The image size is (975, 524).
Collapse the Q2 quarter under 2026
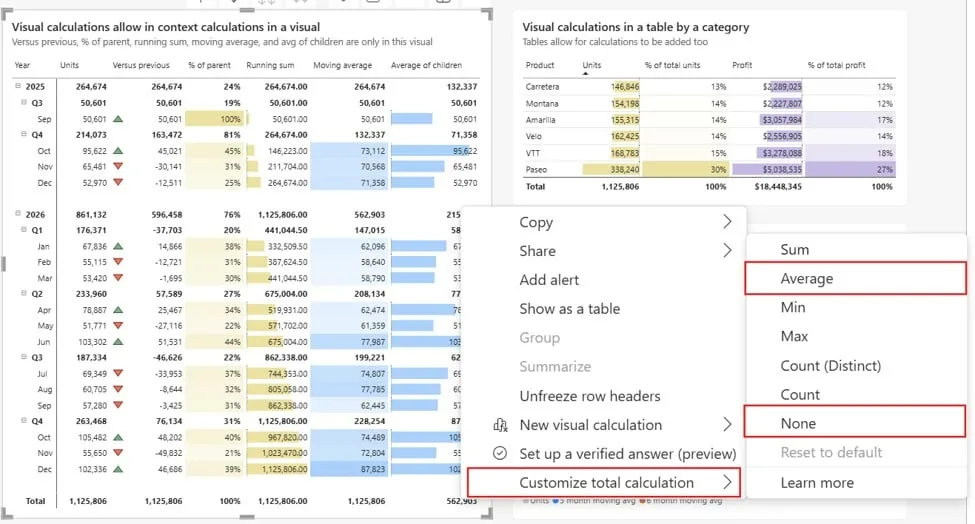click(x=24, y=293)
